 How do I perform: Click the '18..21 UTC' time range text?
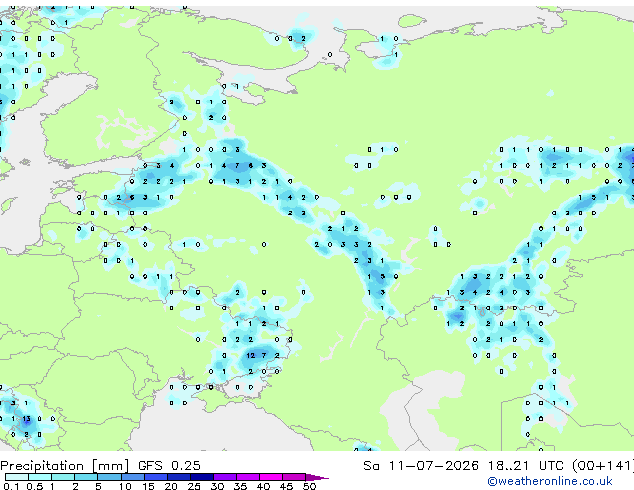(525, 466)
